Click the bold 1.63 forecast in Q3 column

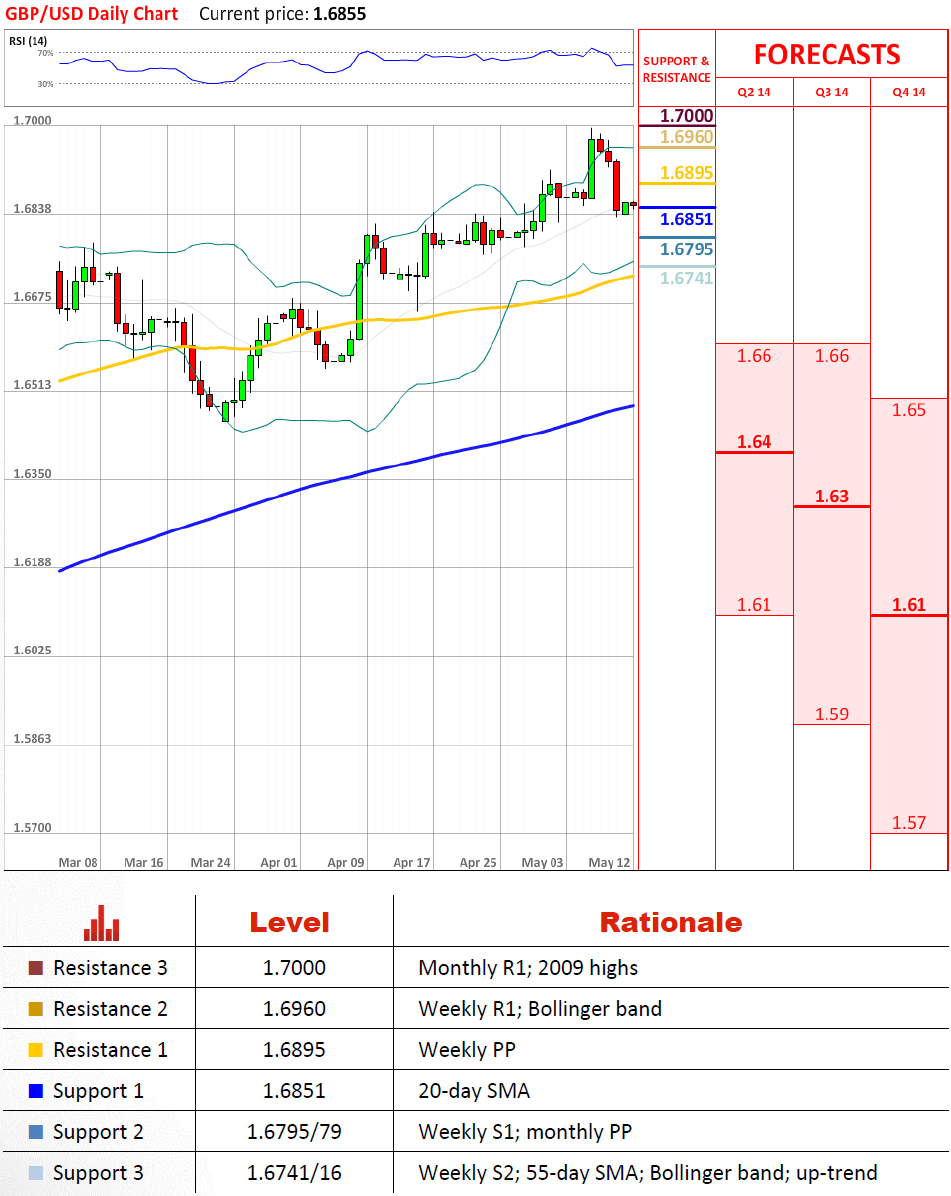[832, 496]
